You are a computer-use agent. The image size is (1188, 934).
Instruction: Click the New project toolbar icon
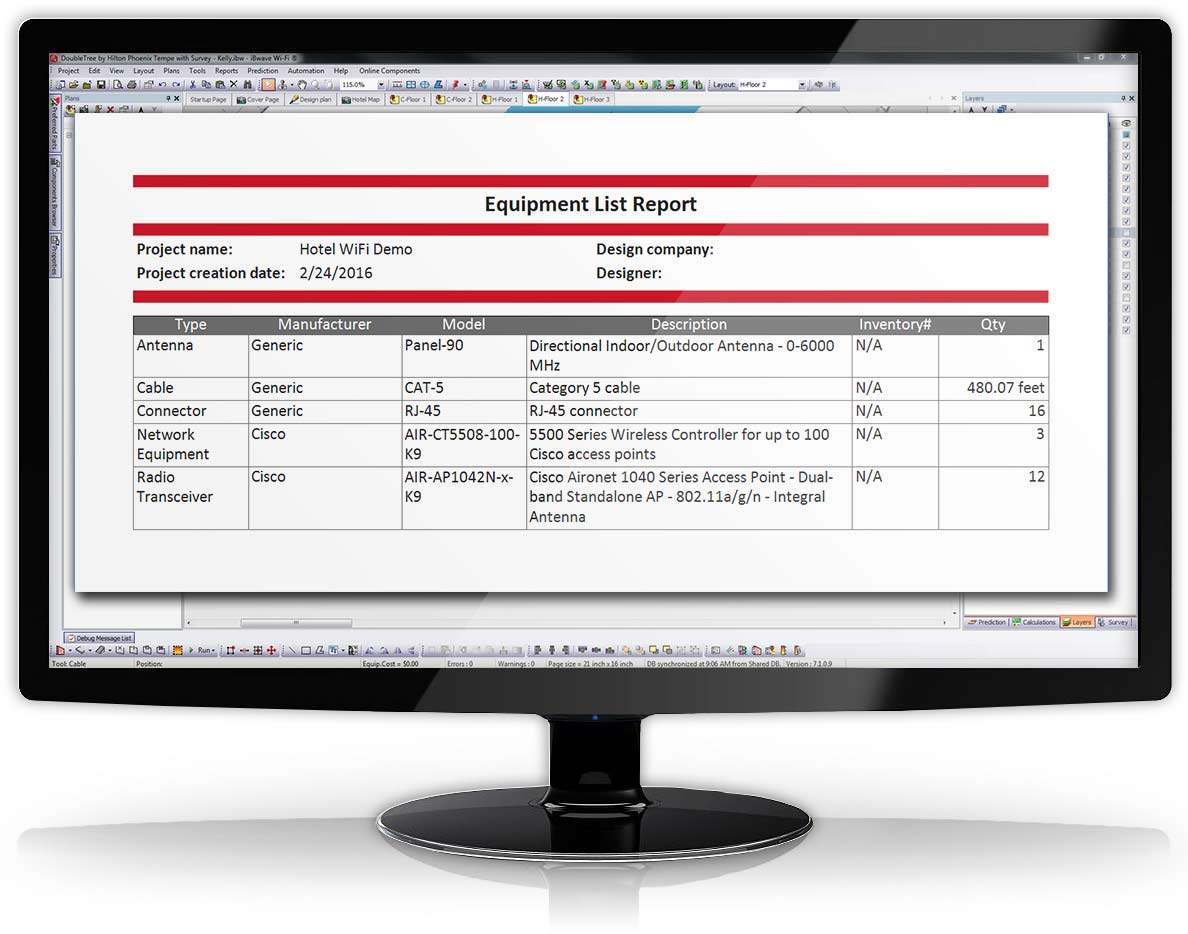60,85
